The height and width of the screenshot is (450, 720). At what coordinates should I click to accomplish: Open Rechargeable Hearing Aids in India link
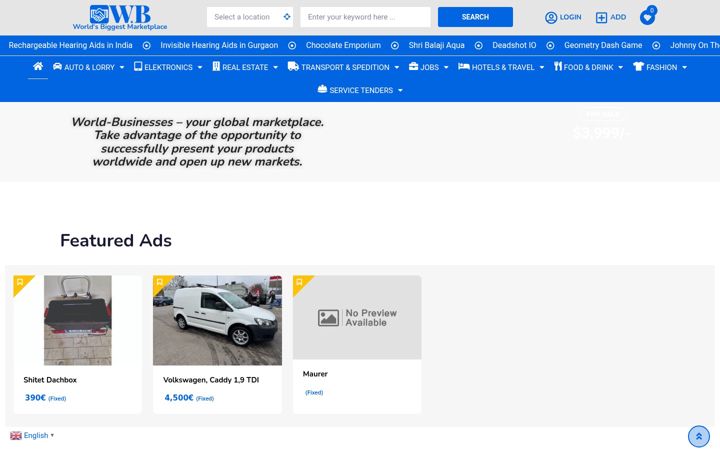(x=70, y=45)
